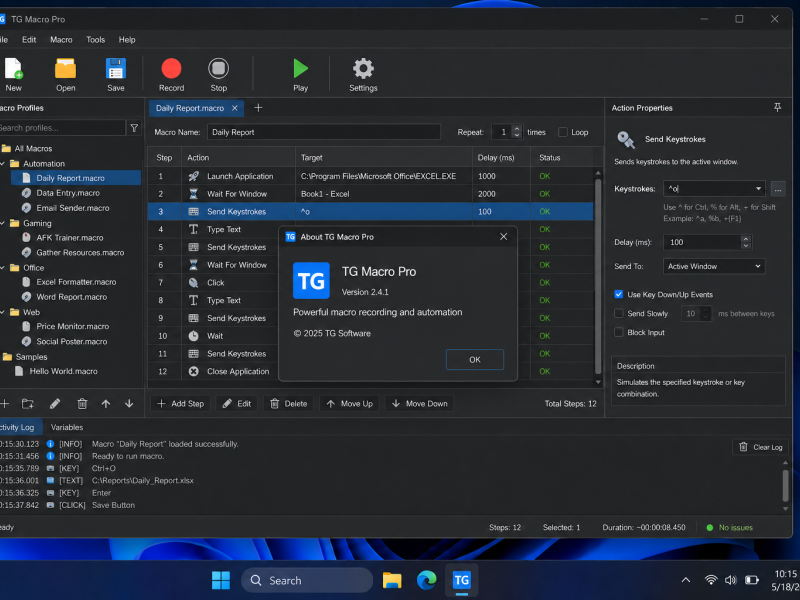Click the hourglass icon in step 2
This screenshot has width=800, height=600.
click(193, 194)
